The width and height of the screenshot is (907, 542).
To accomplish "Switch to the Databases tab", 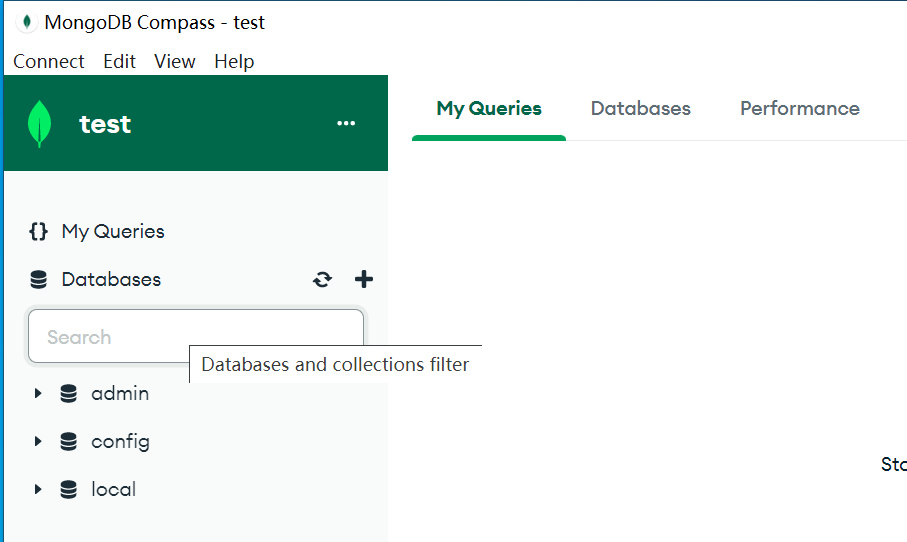I will [640, 109].
